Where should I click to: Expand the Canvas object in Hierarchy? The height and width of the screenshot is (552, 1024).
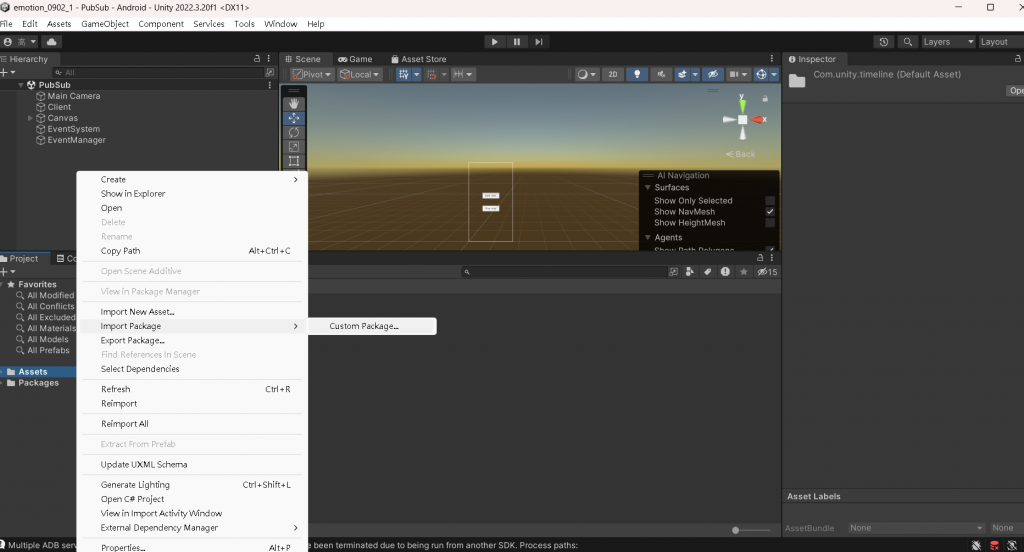30,118
